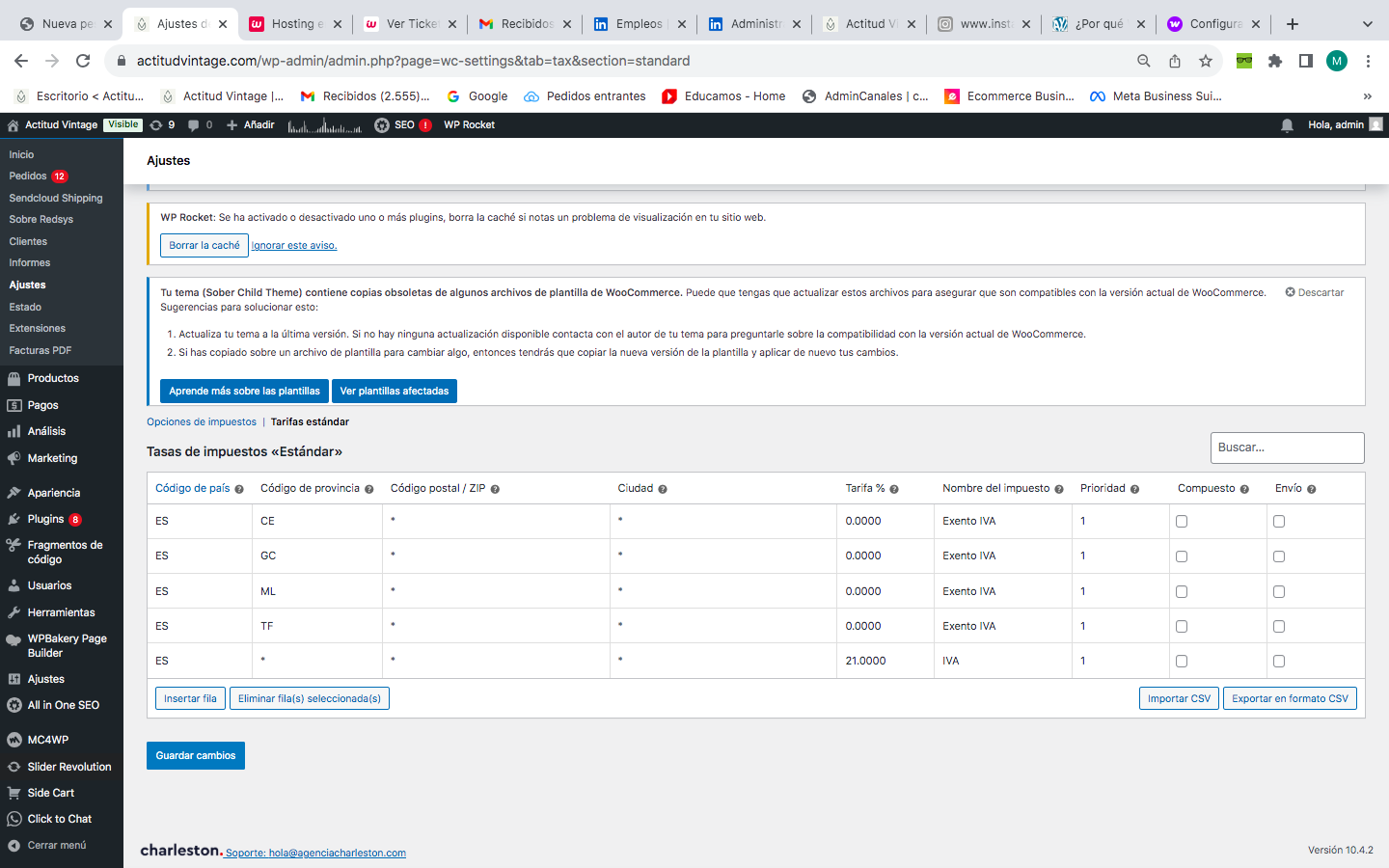This screenshot has width=1389, height=868.
Task: Collapse sidebar with Cerrar menú
Action: pyautogui.click(x=56, y=845)
